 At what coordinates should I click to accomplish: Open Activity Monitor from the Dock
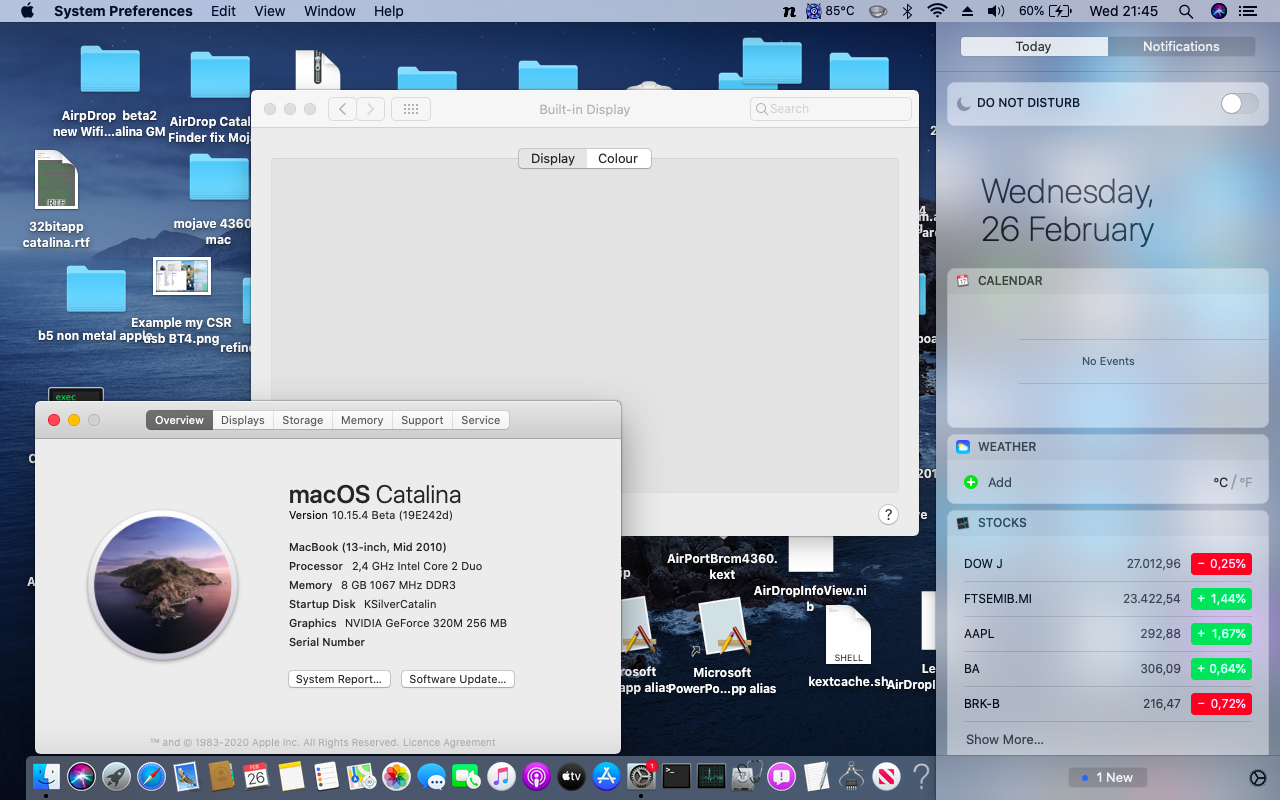(x=711, y=775)
